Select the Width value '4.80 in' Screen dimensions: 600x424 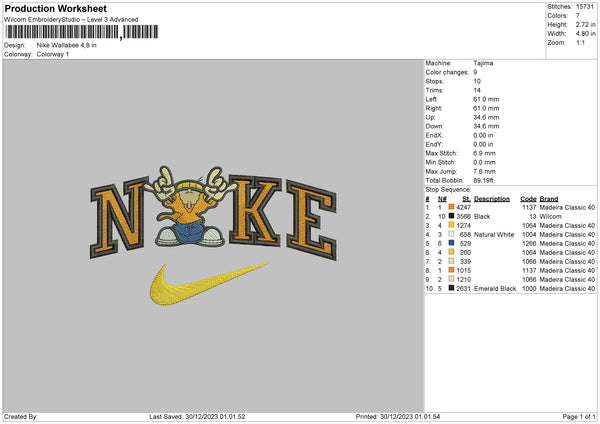point(585,34)
